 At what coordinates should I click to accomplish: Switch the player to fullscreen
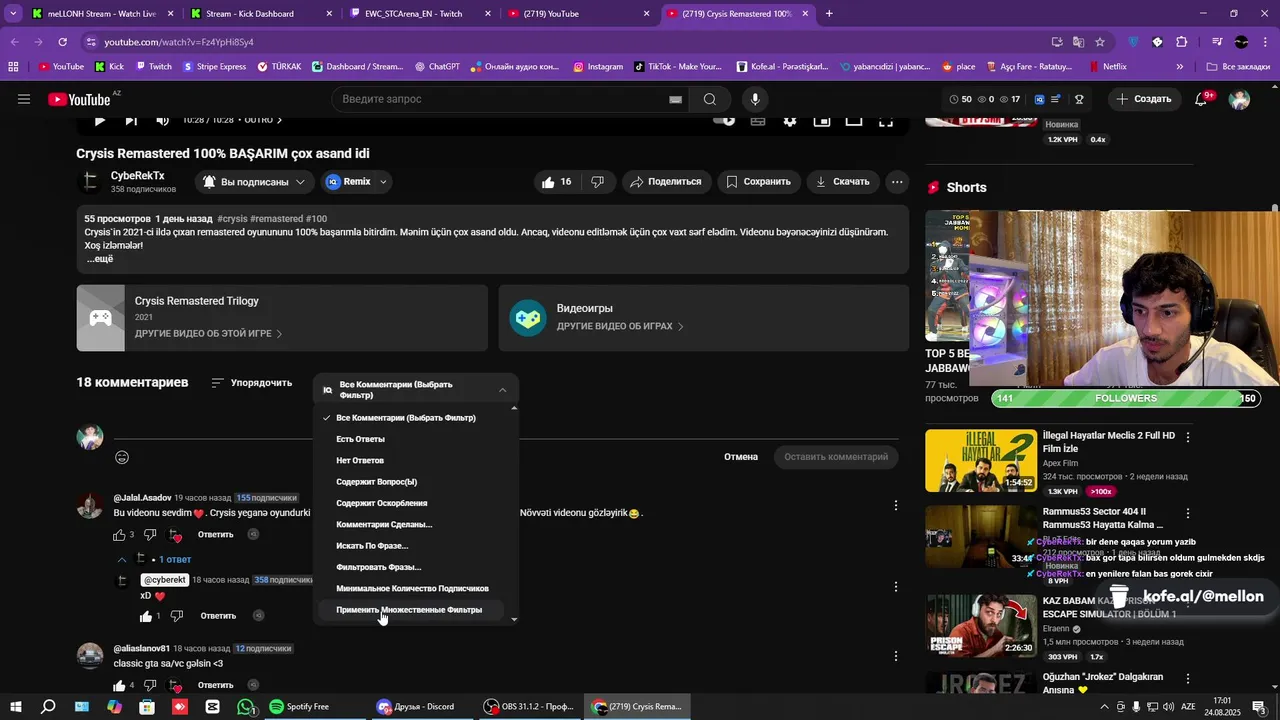click(886, 120)
